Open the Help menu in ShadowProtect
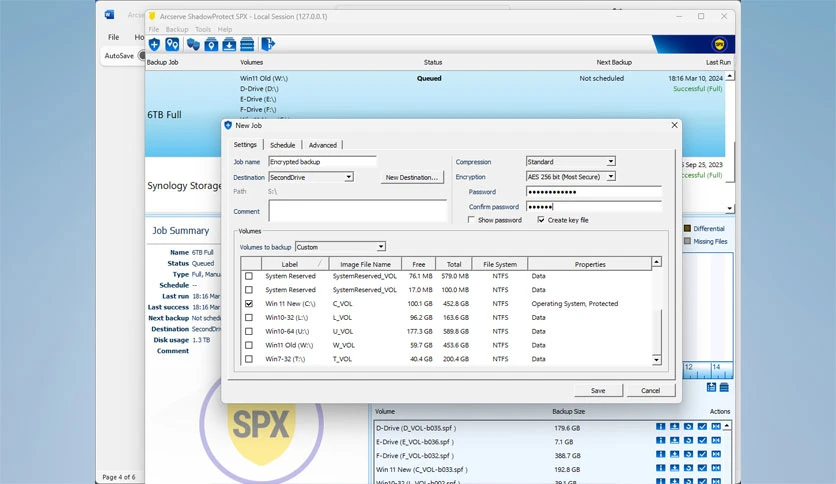Image resolution: width=836 pixels, height=484 pixels. [x=224, y=29]
